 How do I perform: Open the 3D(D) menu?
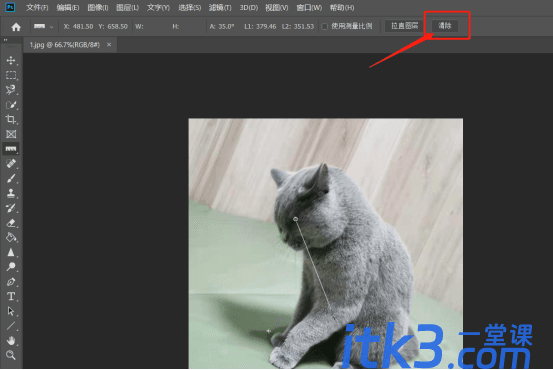tap(249, 7)
